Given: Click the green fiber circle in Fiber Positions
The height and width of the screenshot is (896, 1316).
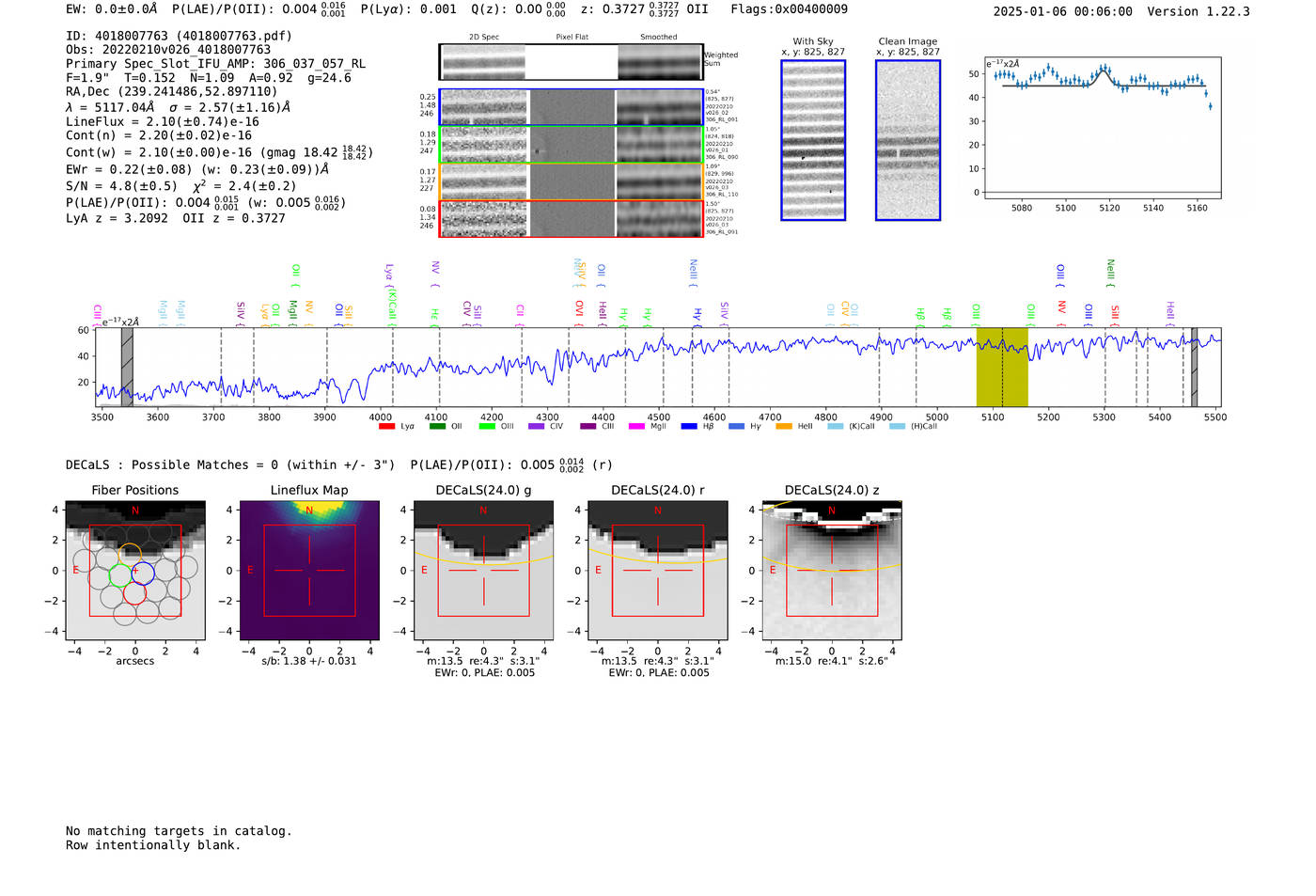Looking at the screenshot, I should tap(120, 575).
